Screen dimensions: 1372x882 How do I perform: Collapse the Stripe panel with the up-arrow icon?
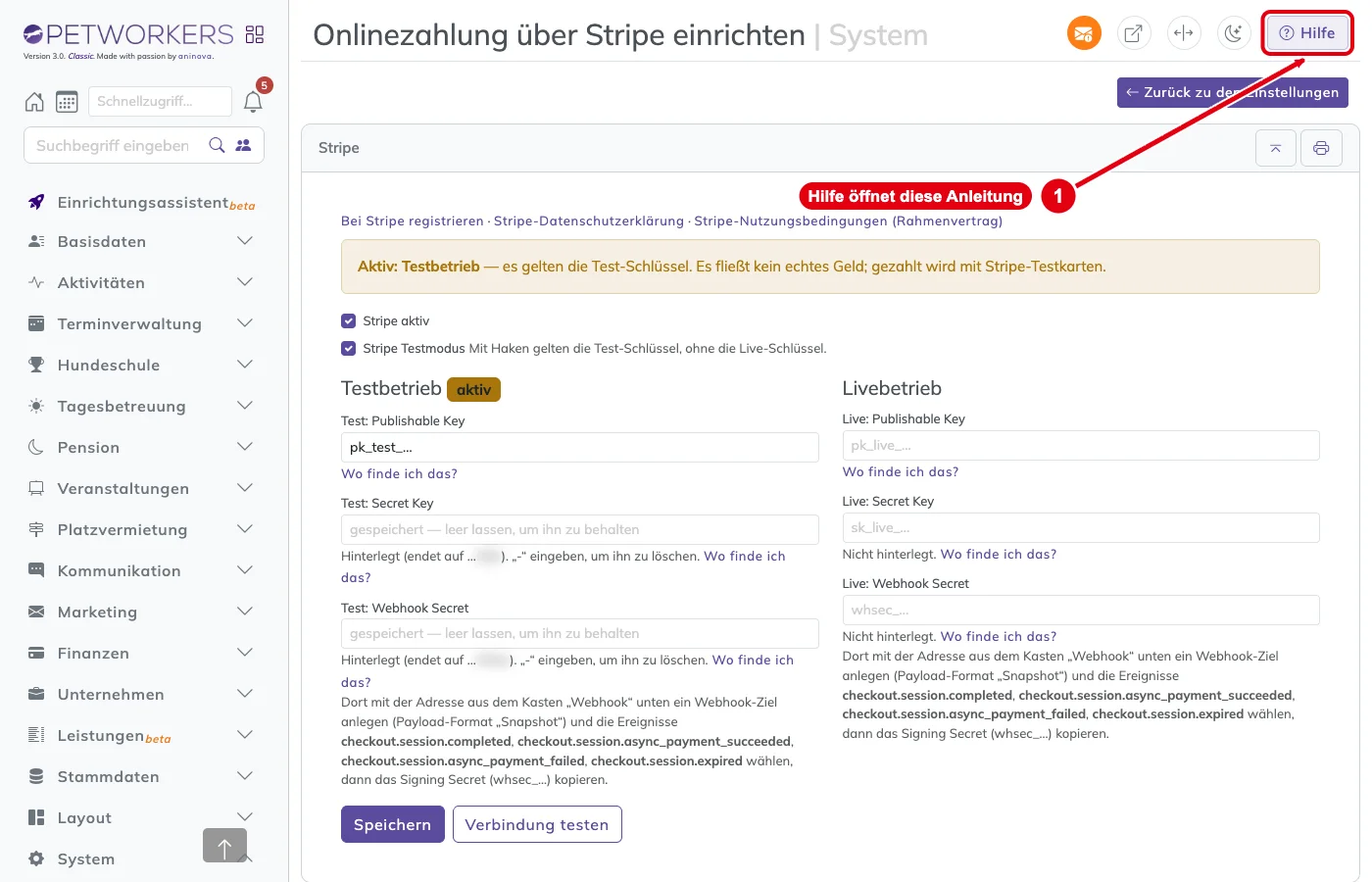(1276, 148)
